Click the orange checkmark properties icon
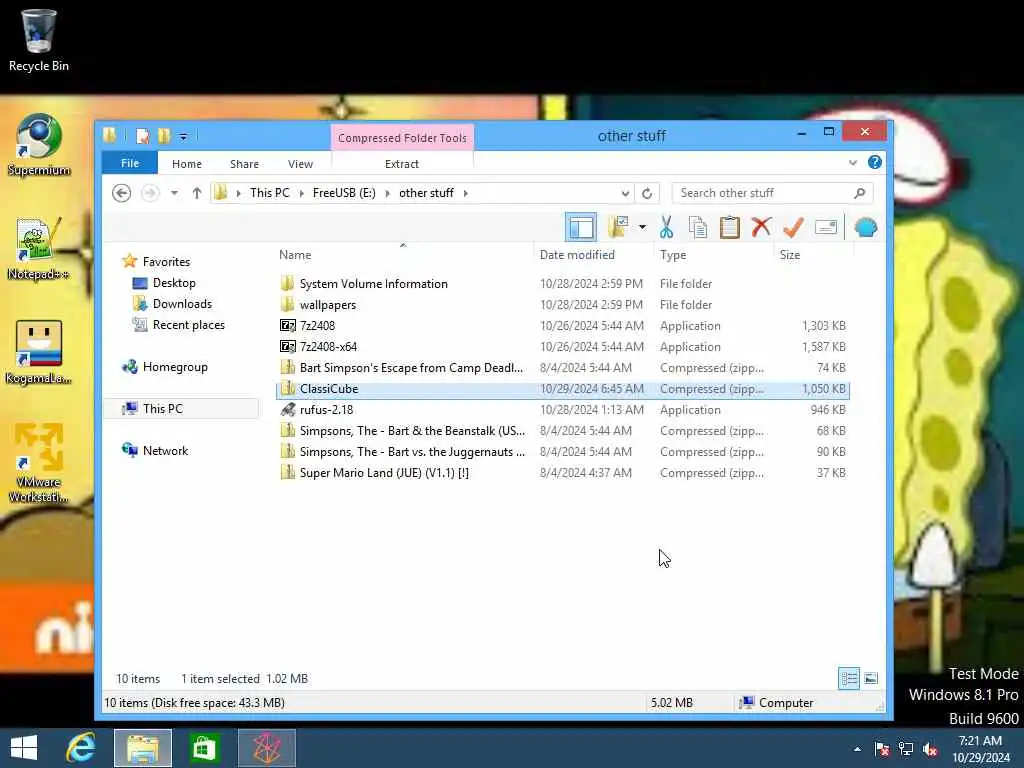 tap(793, 227)
